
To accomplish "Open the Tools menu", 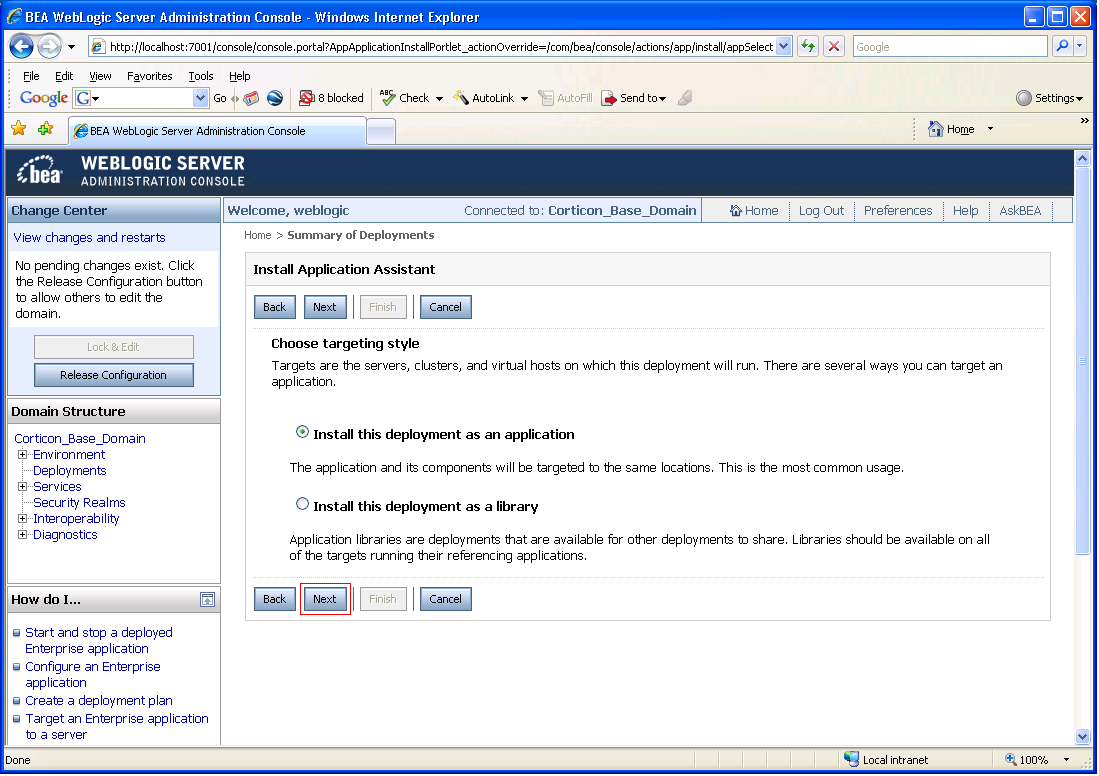I will pos(200,76).
